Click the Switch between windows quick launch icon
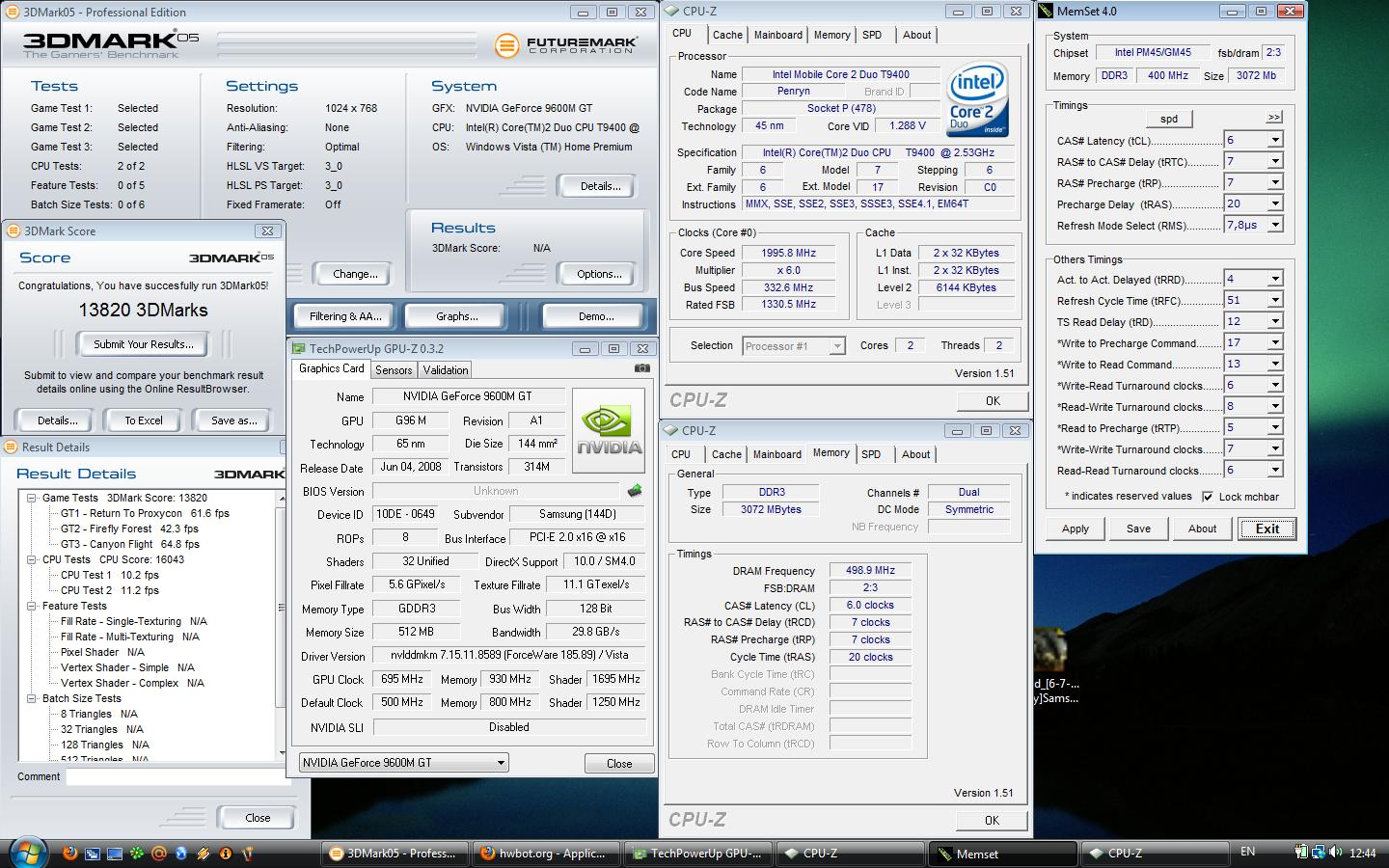The height and width of the screenshot is (868, 1389). [93, 854]
